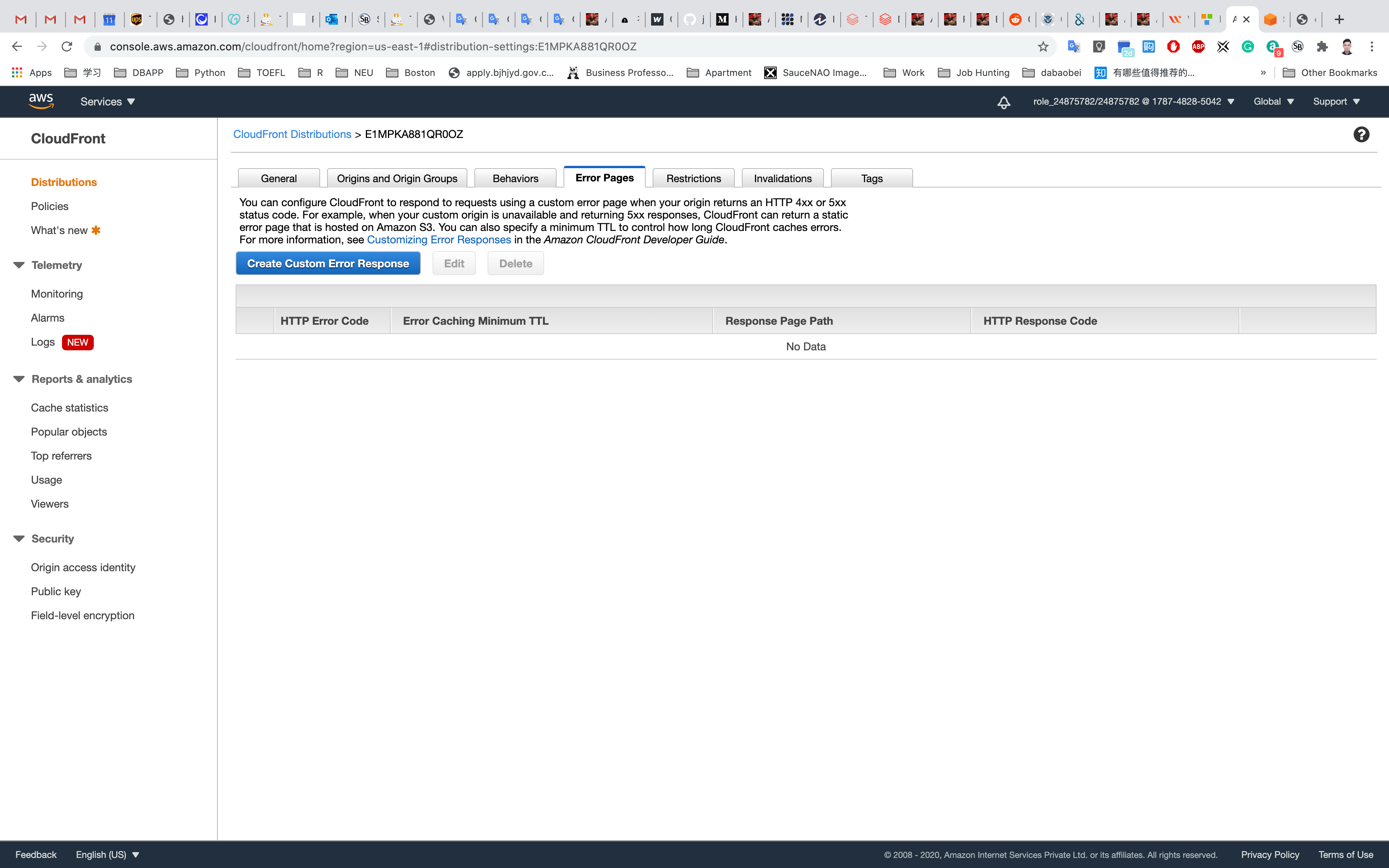1389x868 pixels.
Task: Click the AWS logo home icon
Action: point(41,101)
